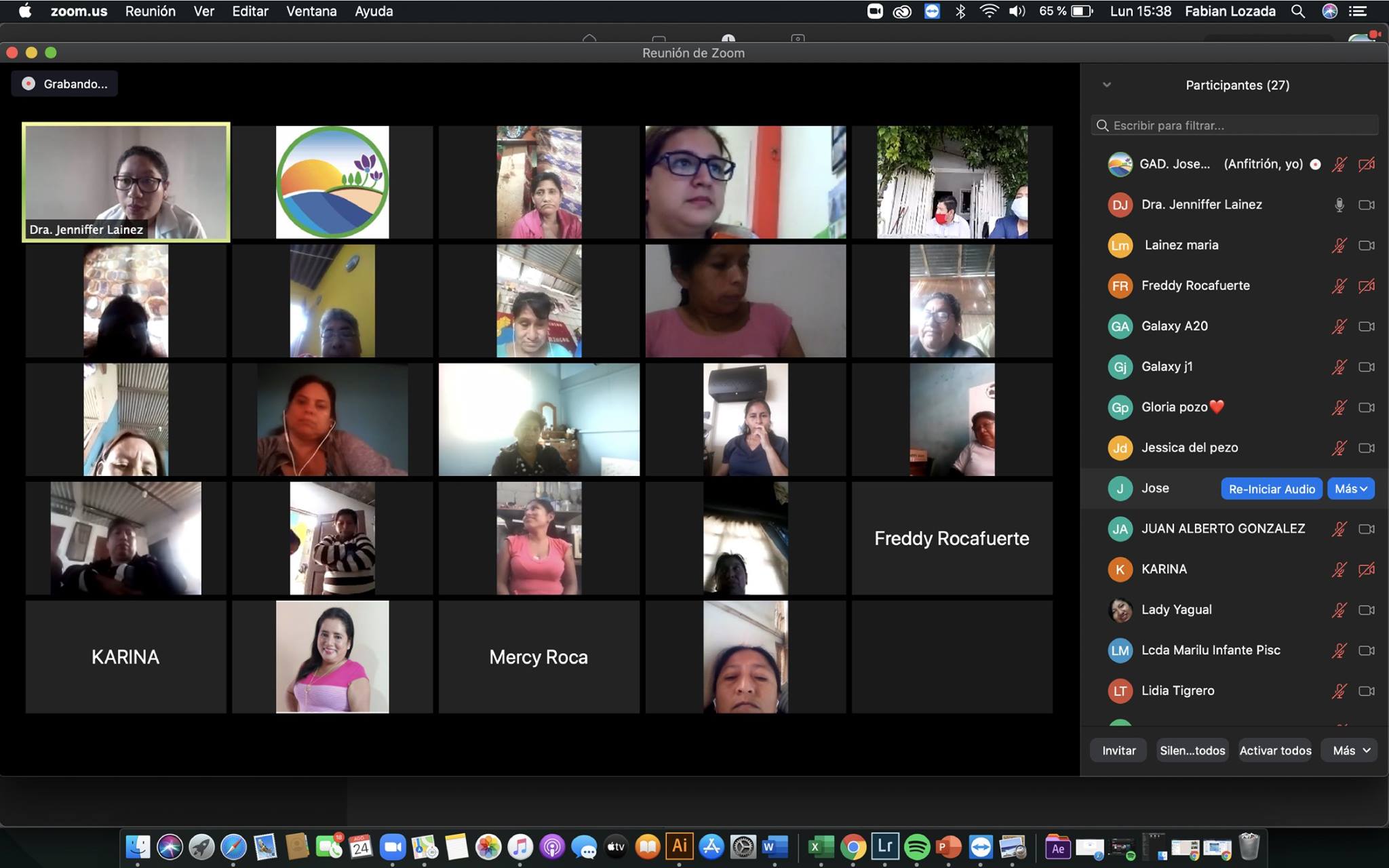Screen dimensions: 1389x868
Task: Expand the bottom Más menu in the participants panel
Action: click(x=1350, y=751)
